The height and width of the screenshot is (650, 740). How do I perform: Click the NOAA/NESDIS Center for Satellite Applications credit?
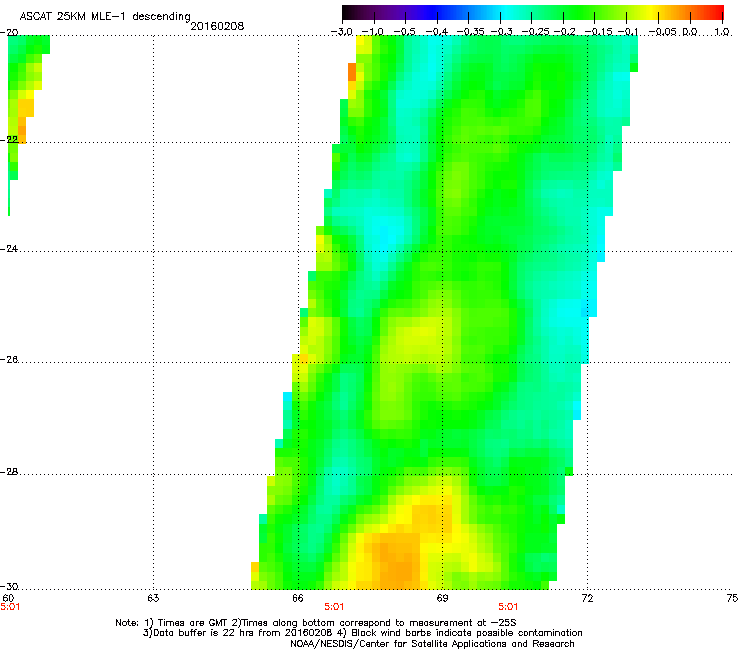pyautogui.click(x=432, y=644)
